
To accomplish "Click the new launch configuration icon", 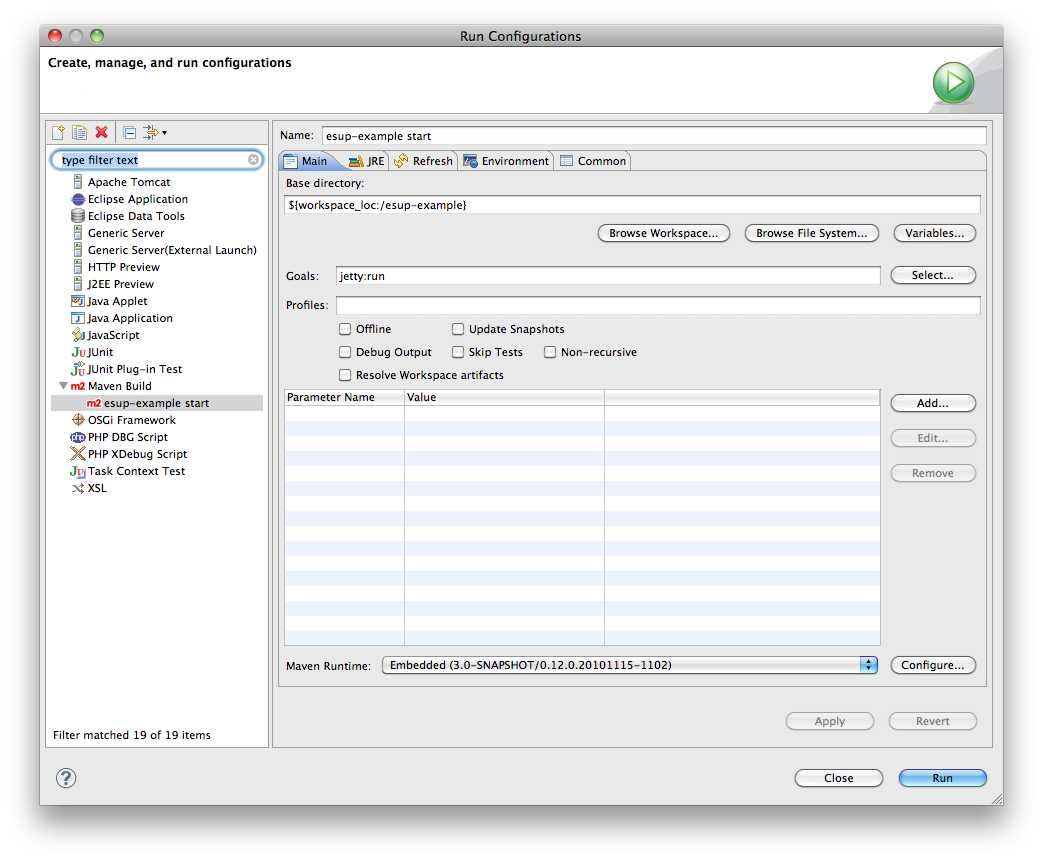I will [x=59, y=132].
